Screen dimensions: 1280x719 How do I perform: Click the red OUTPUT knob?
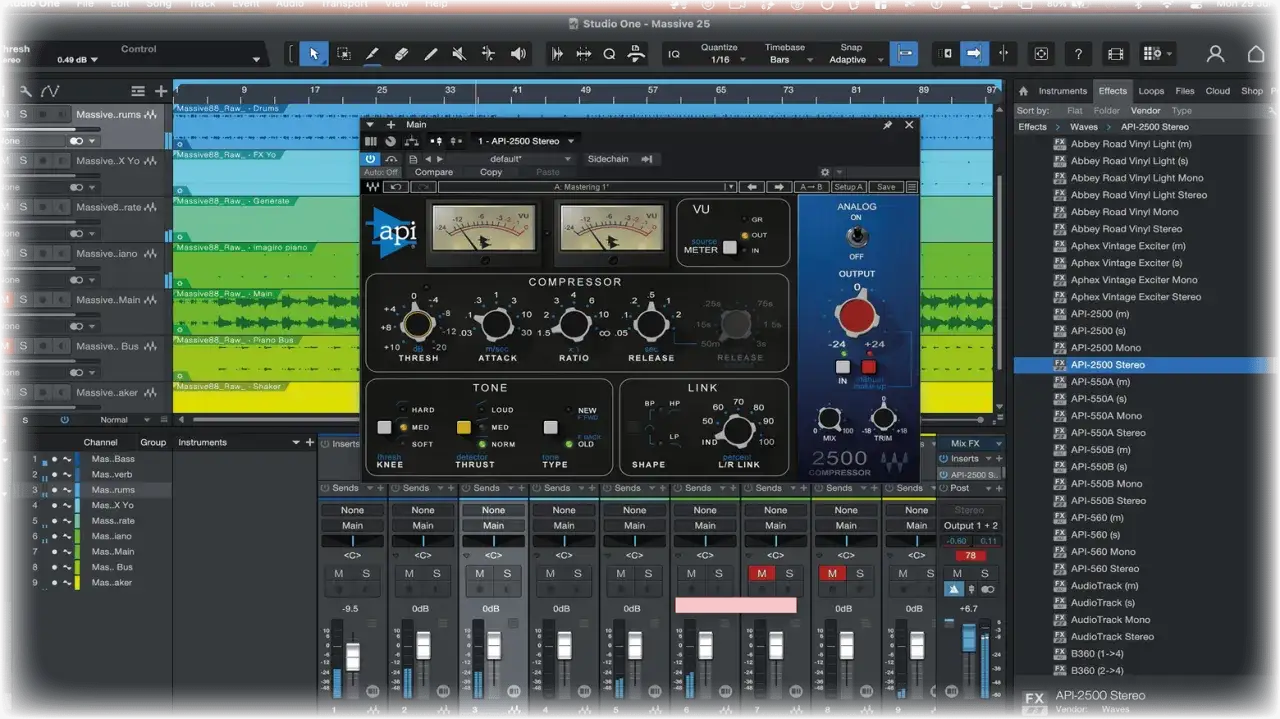tap(856, 316)
